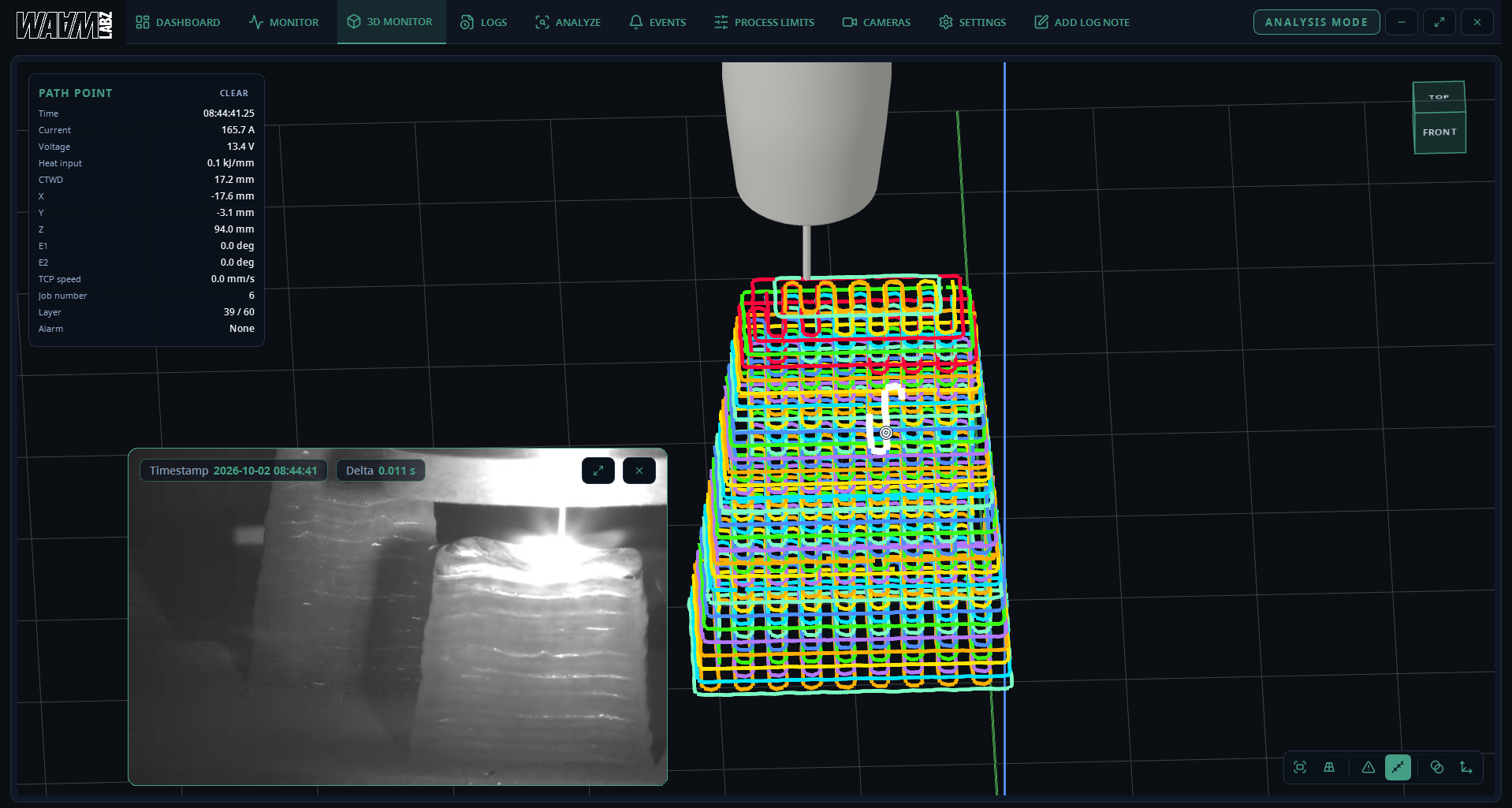Switch to the Cameras tab
1512x808 pixels.
[876, 22]
